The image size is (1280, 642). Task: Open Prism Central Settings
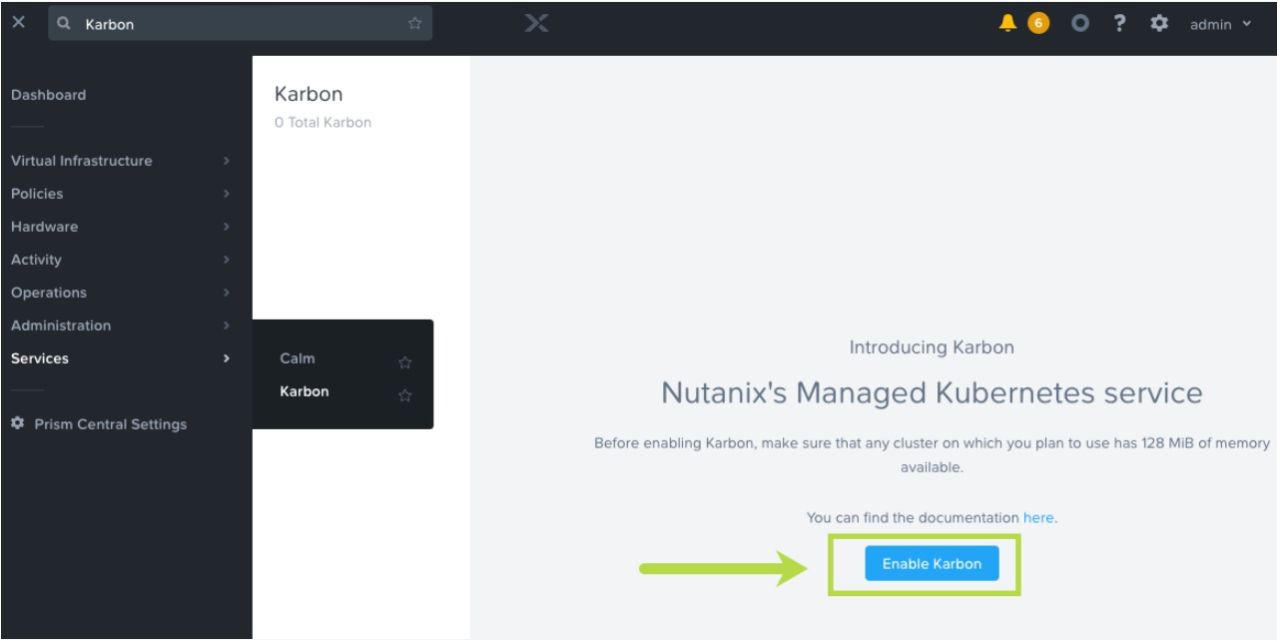(111, 424)
